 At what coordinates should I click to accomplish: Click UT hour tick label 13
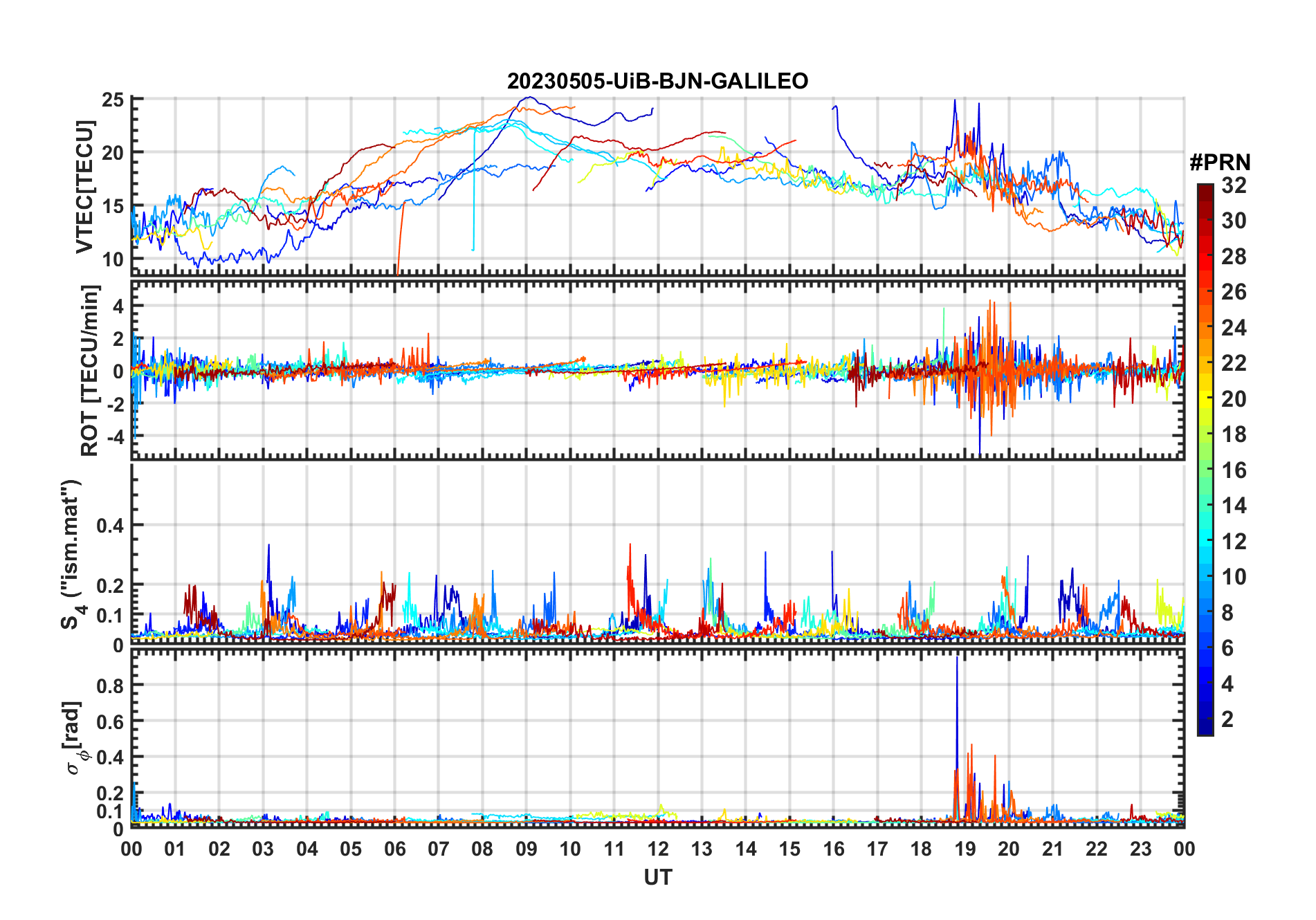pos(702,849)
